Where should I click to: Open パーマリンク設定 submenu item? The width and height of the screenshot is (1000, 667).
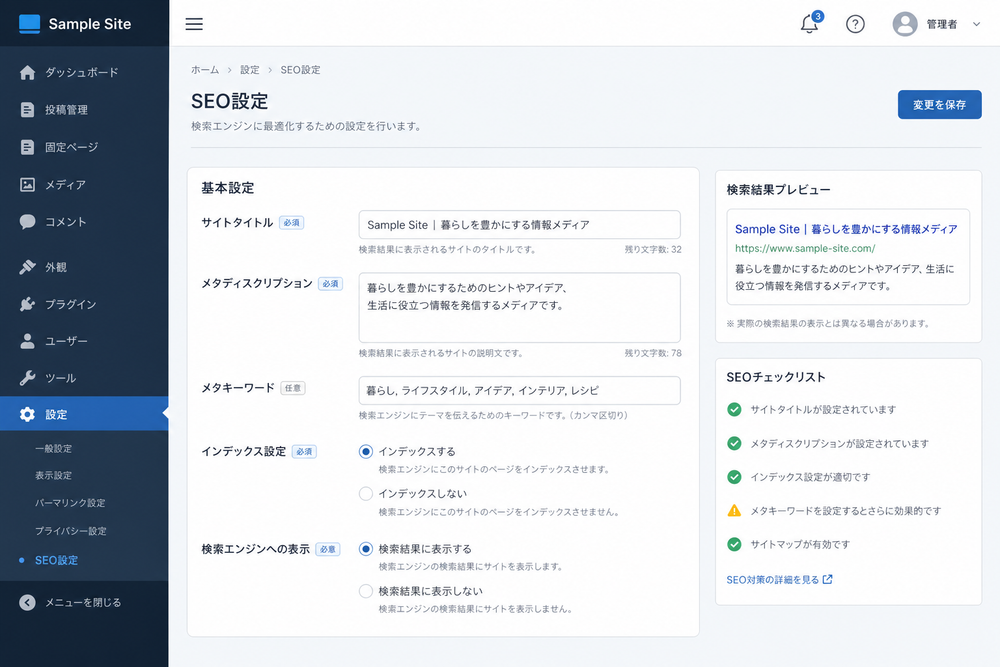coord(70,503)
